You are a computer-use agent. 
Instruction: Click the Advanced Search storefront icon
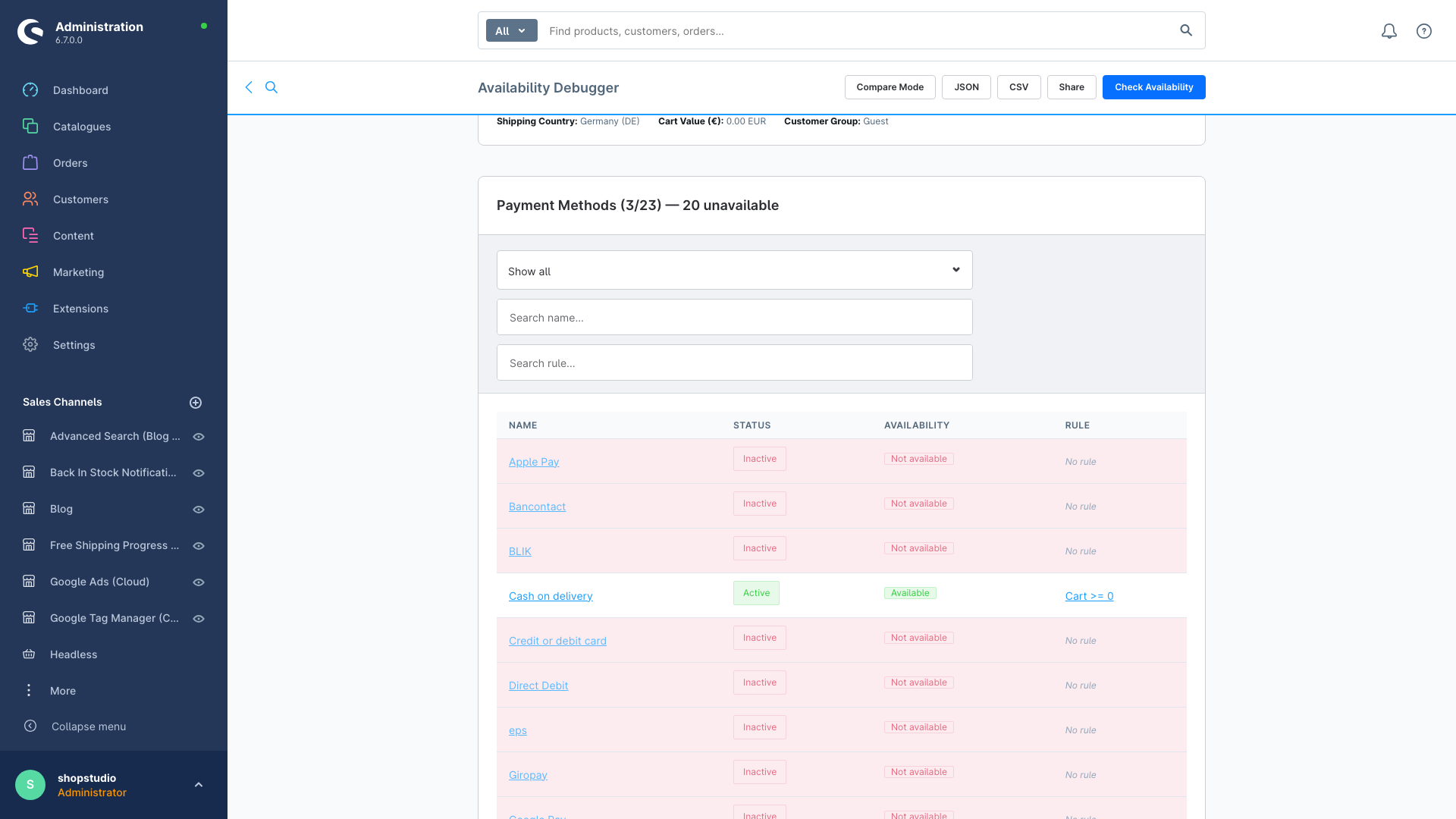pos(29,436)
